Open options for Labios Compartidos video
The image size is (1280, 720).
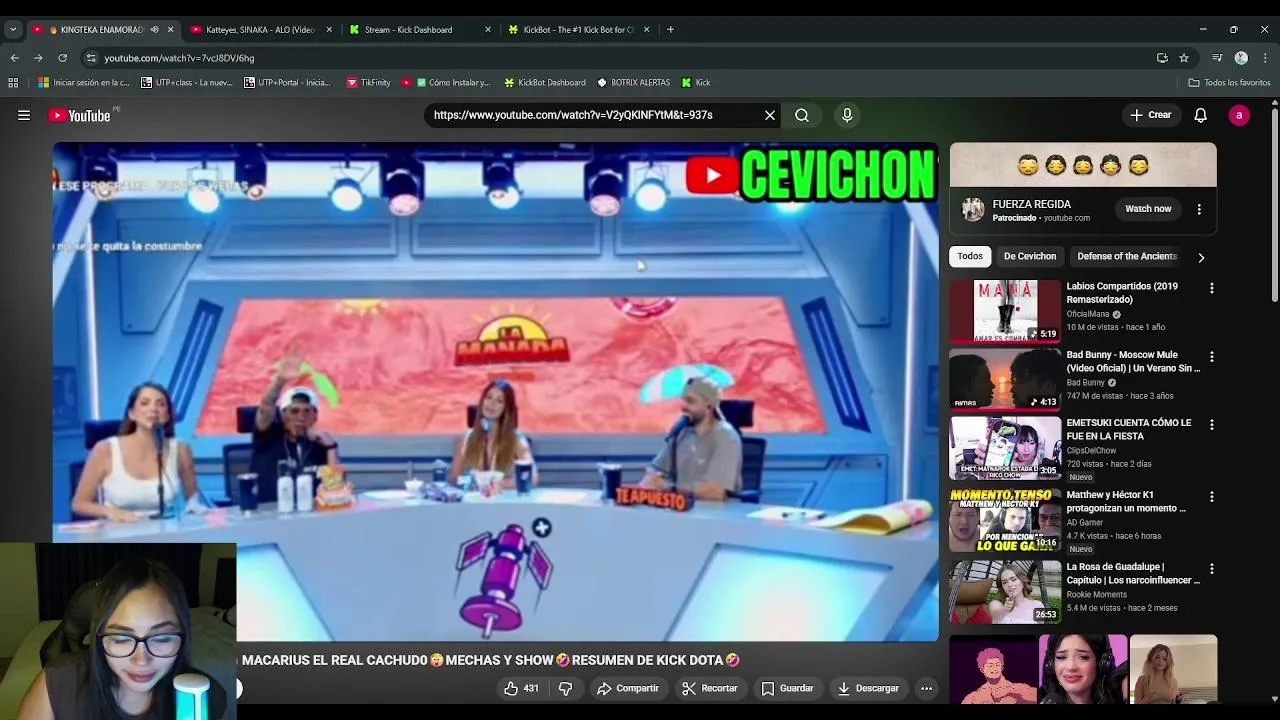pyautogui.click(x=1211, y=289)
